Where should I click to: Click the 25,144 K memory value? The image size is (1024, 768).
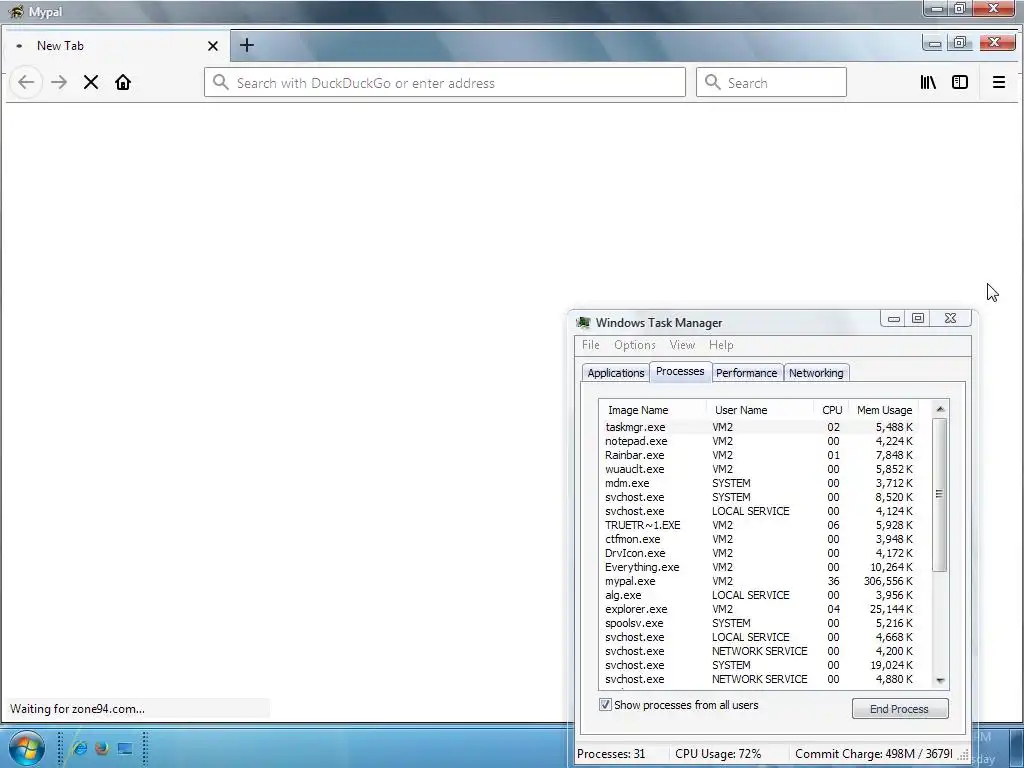tap(891, 609)
